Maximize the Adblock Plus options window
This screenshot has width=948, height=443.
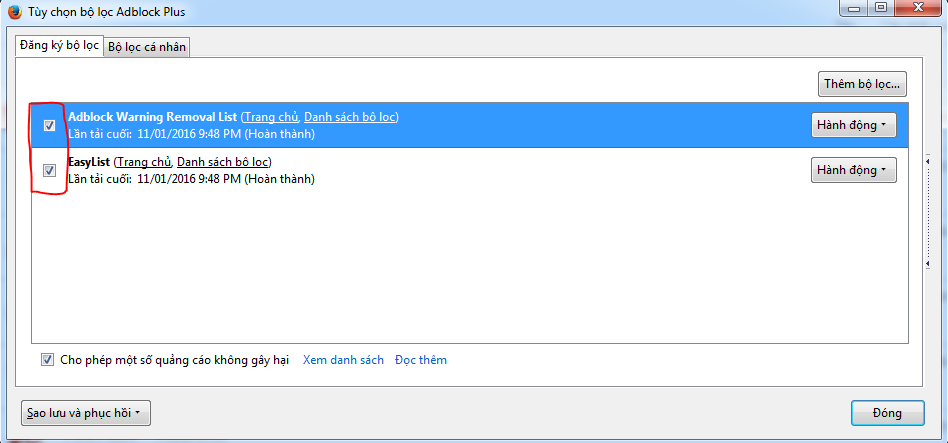coord(881,7)
